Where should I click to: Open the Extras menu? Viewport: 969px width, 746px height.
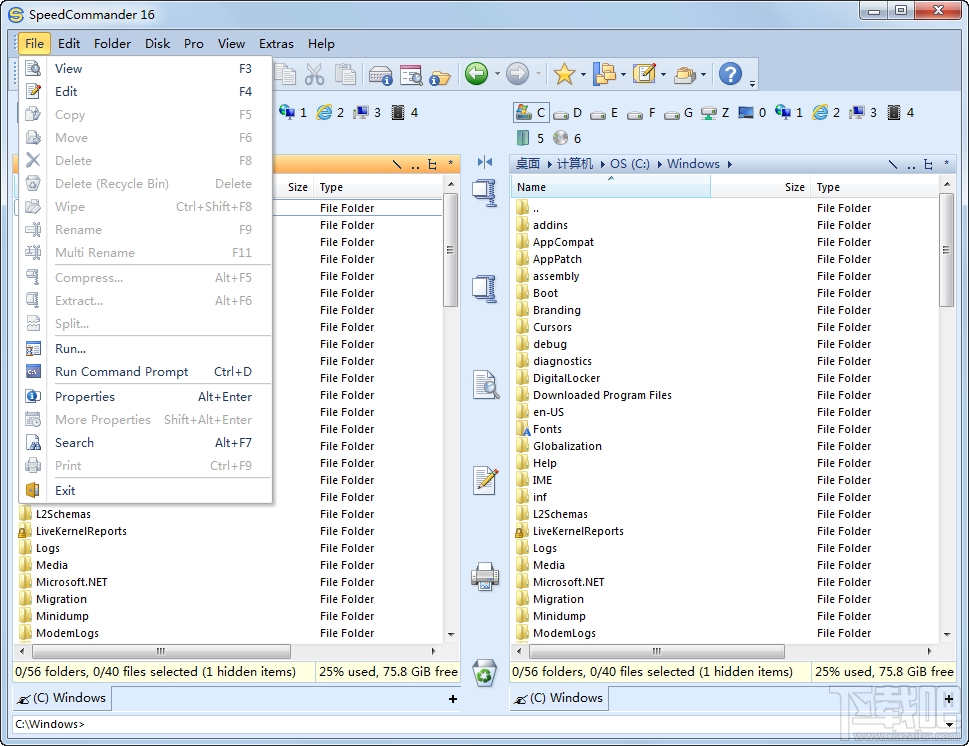pos(276,44)
